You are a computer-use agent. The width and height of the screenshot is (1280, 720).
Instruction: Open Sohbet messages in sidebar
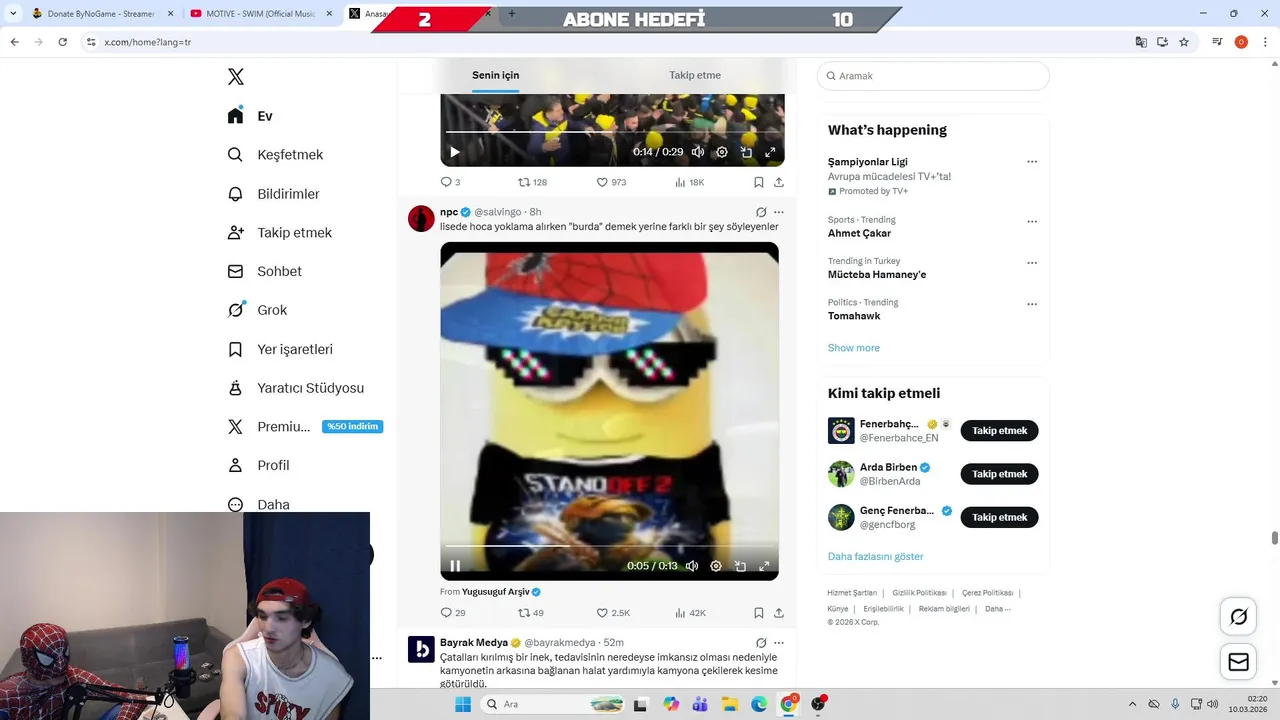point(265,271)
